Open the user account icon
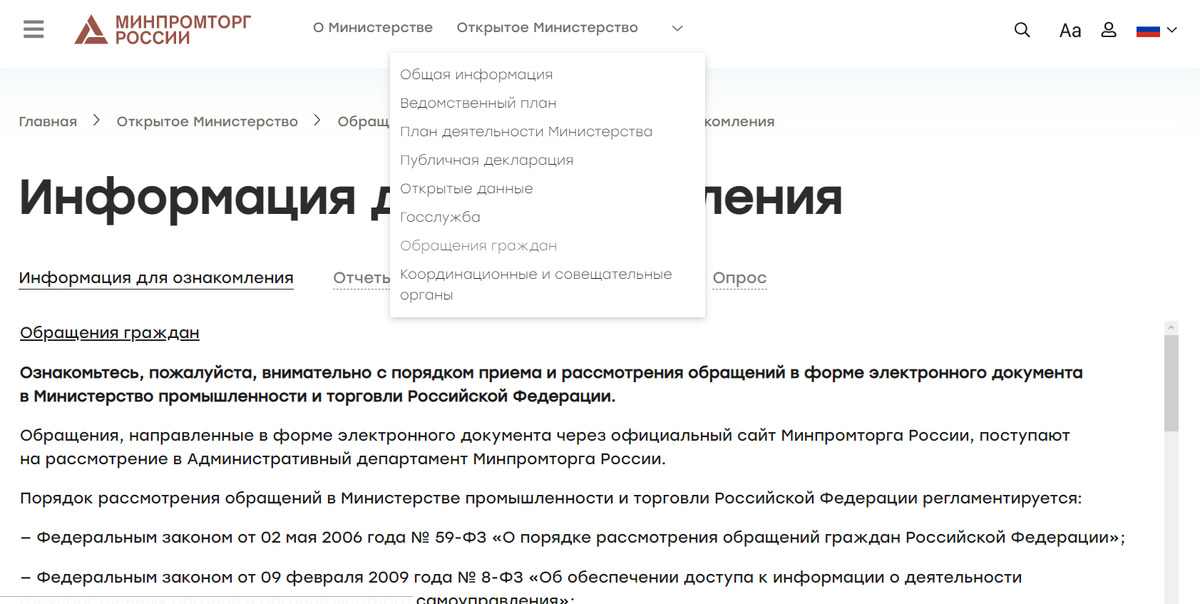 click(x=1108, y=29)
